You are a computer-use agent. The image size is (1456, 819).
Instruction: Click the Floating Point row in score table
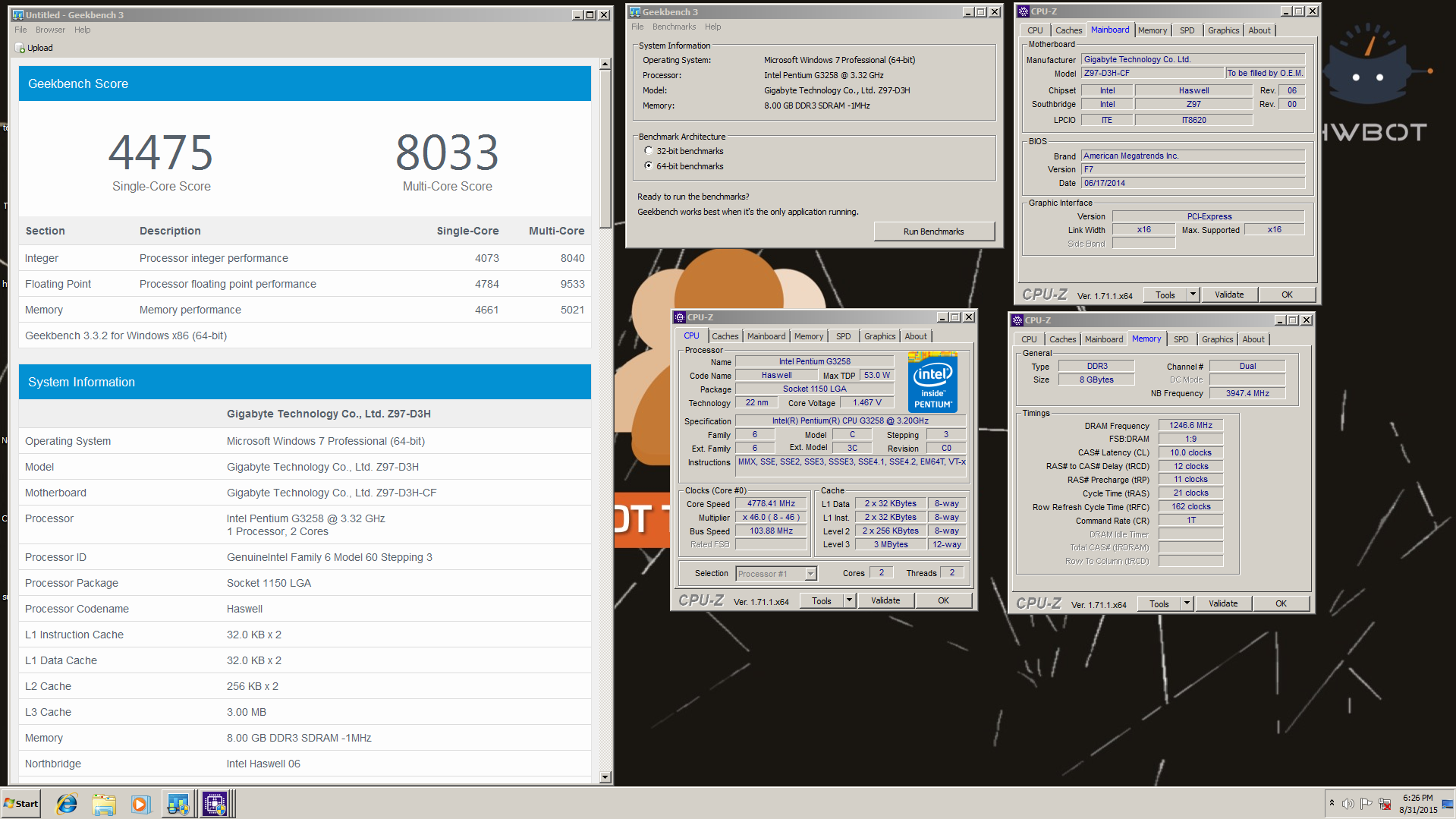pos(304,284)
